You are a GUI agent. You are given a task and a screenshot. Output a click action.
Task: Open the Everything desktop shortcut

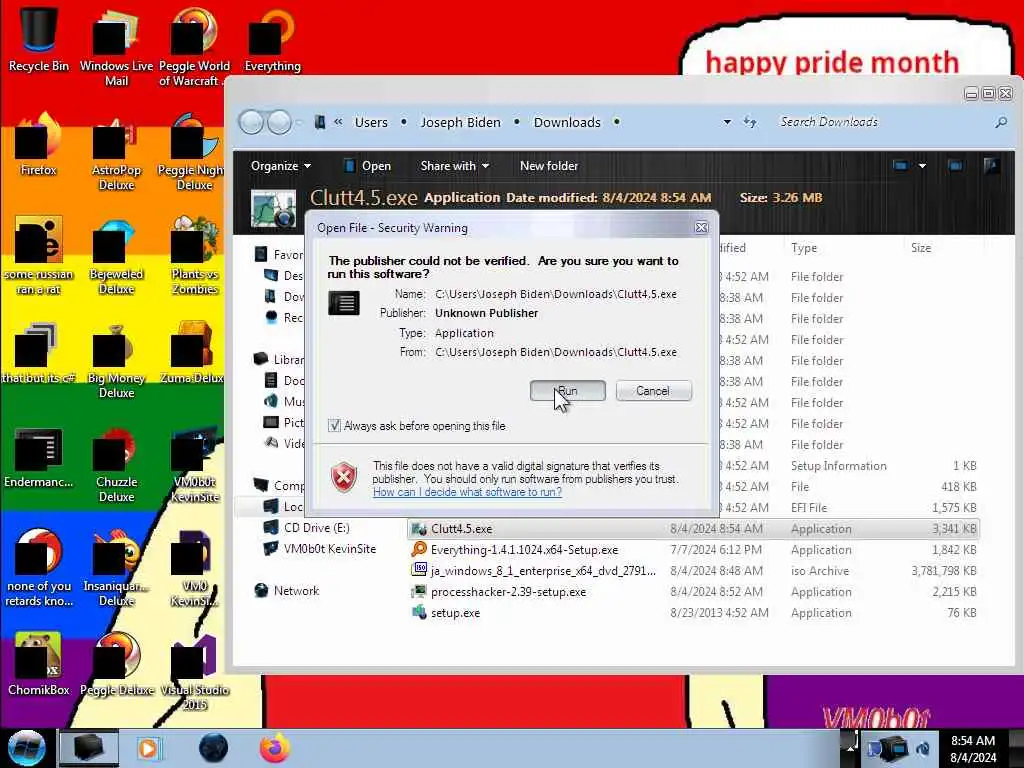coord(272,39)
